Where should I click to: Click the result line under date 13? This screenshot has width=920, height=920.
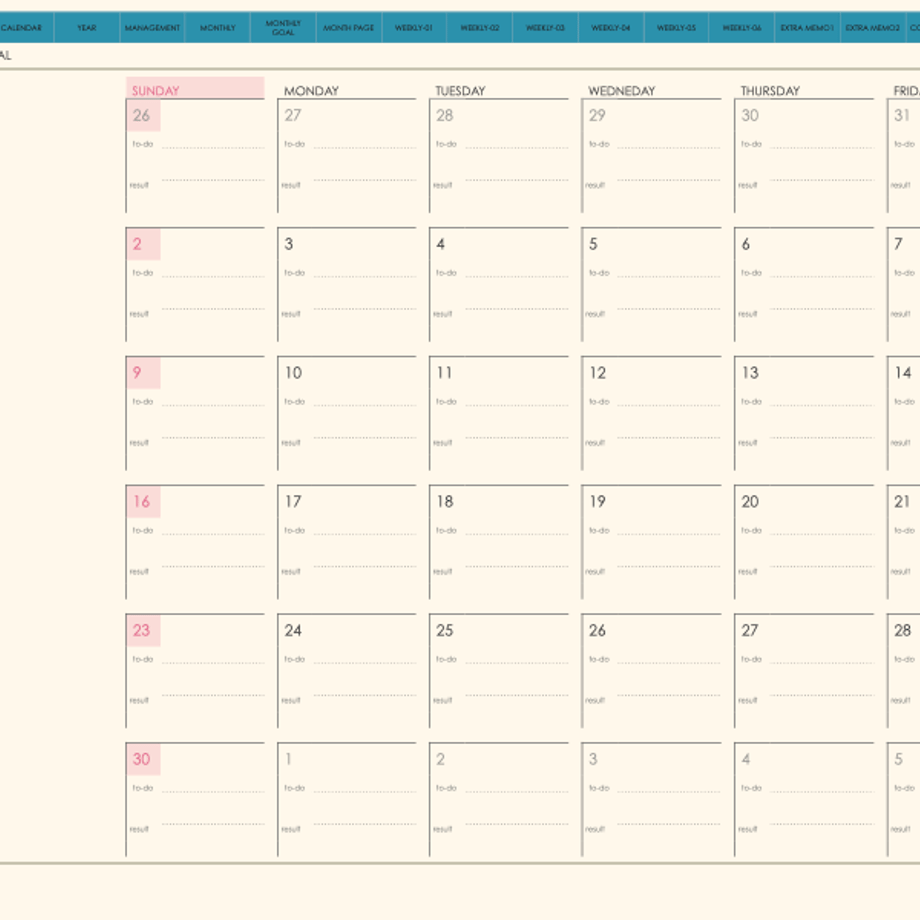click(821, 437)
